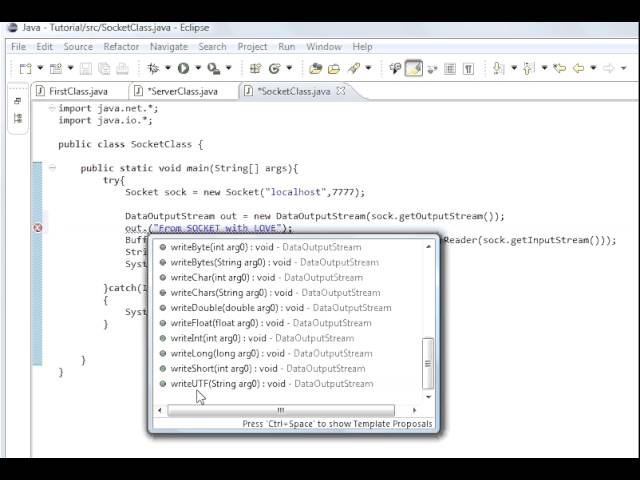
Task: Click the Last Edit Location icon
Action: pyautogui.click(x=559, y=68)
